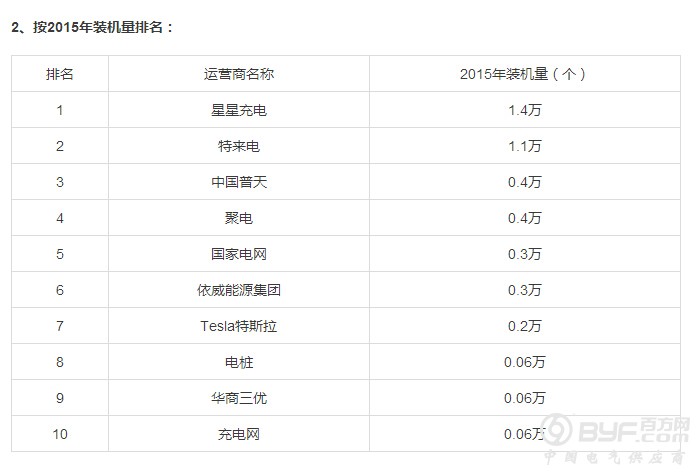The height and width of the screenshot is (475, 700).
Task: Select the 0.2万 value for Tesla特斯拉
Action: click(525, 326)
